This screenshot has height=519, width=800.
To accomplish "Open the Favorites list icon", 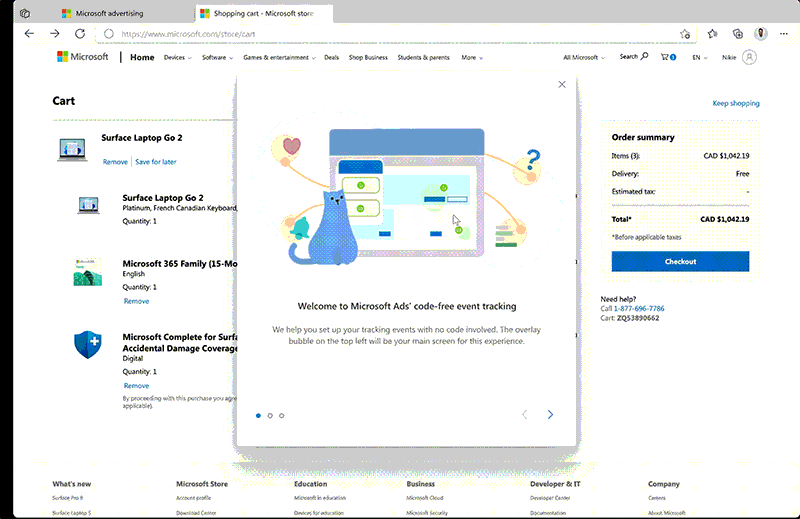I will click(x=712, y=34).
